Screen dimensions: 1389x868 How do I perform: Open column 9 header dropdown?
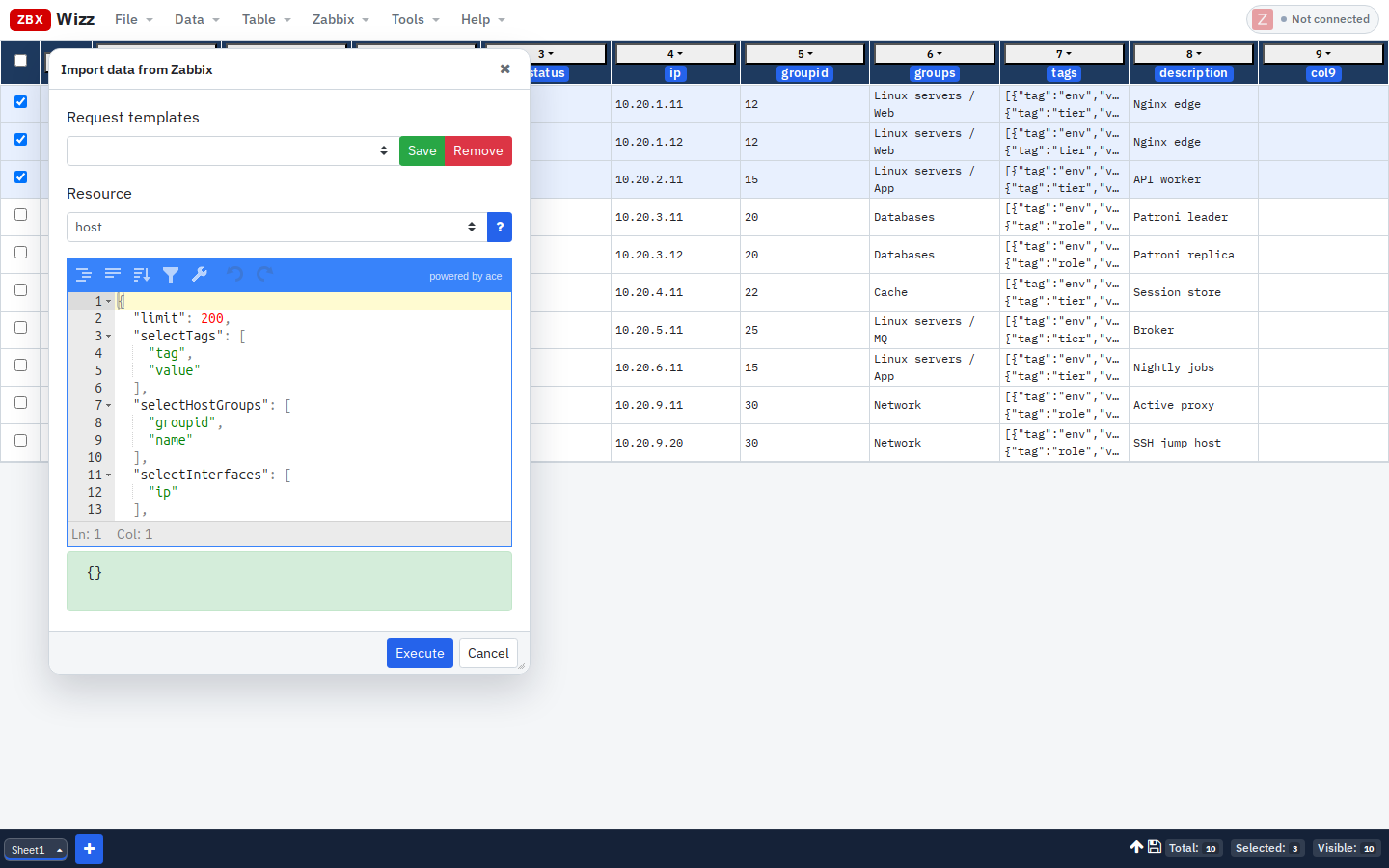(x=1322, y=54)
